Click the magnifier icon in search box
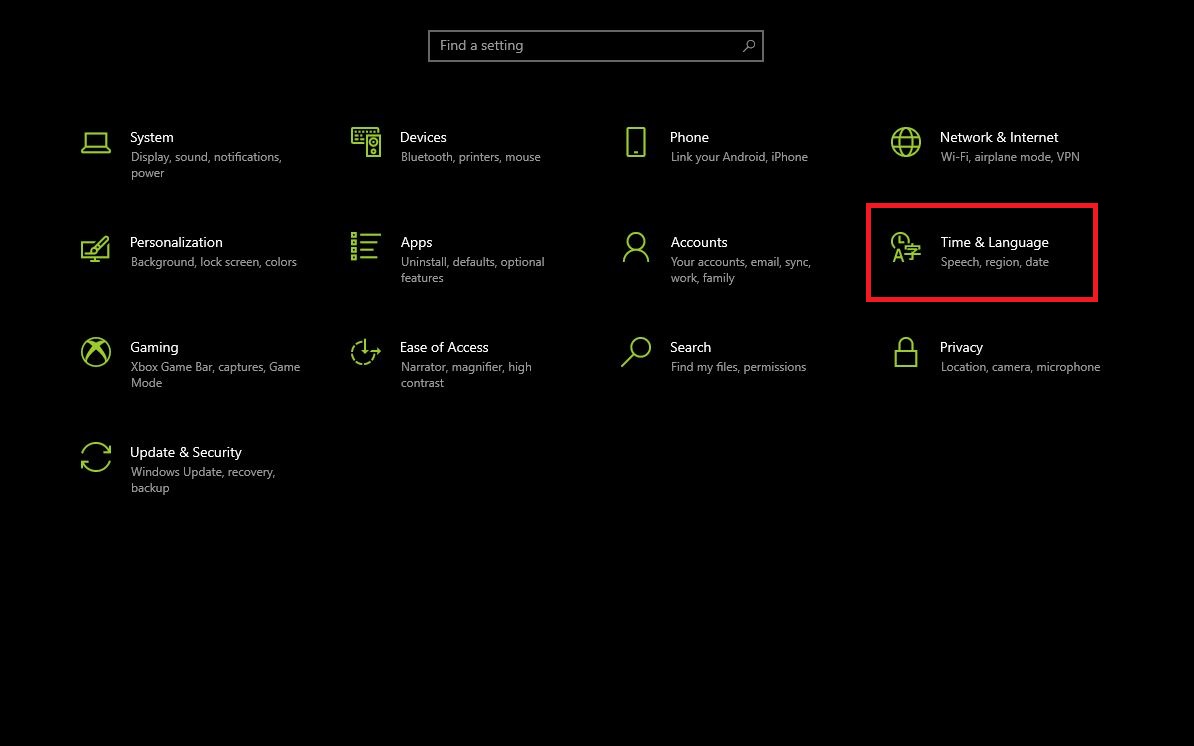The height and width of the screenshot is (746, 1194). click(x=749, y=46)
